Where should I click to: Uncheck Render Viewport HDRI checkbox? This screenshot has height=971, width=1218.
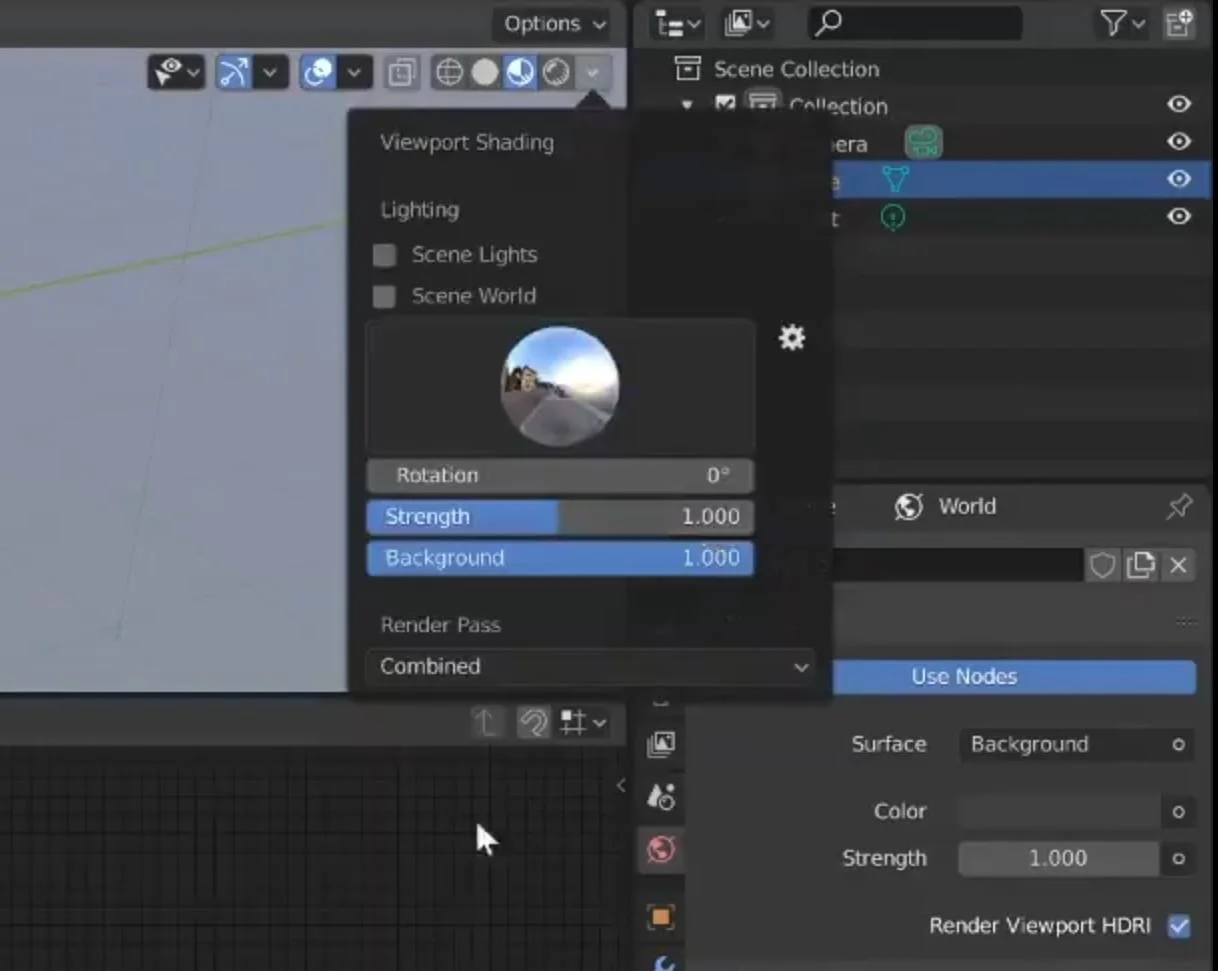(1179, 926)
